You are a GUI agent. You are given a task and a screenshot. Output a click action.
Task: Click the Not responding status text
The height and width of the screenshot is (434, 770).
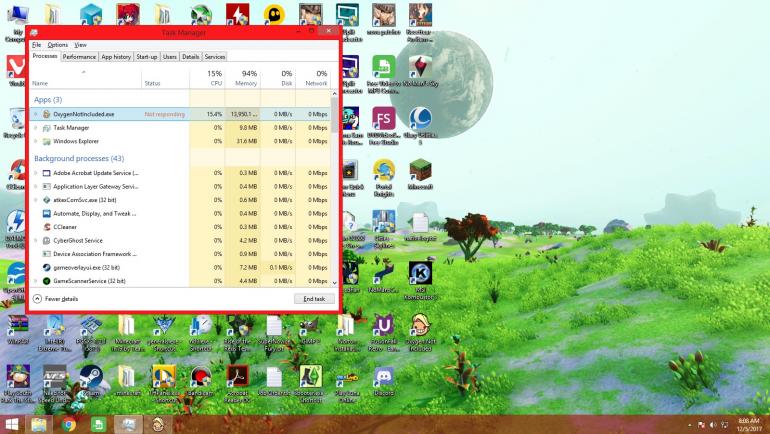pyautogui.click(x=165, y=114)
